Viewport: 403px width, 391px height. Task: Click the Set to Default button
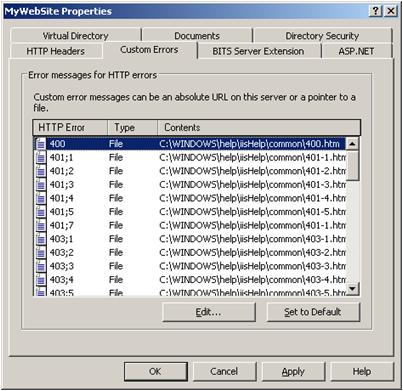[313, 312]
